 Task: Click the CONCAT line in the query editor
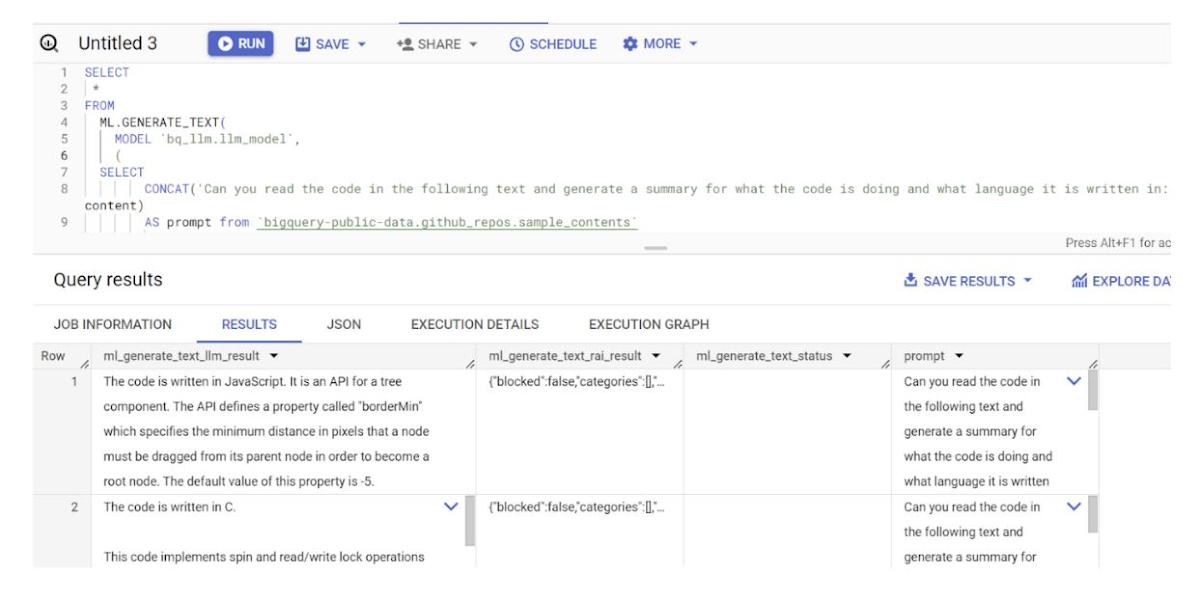point(657,189)
